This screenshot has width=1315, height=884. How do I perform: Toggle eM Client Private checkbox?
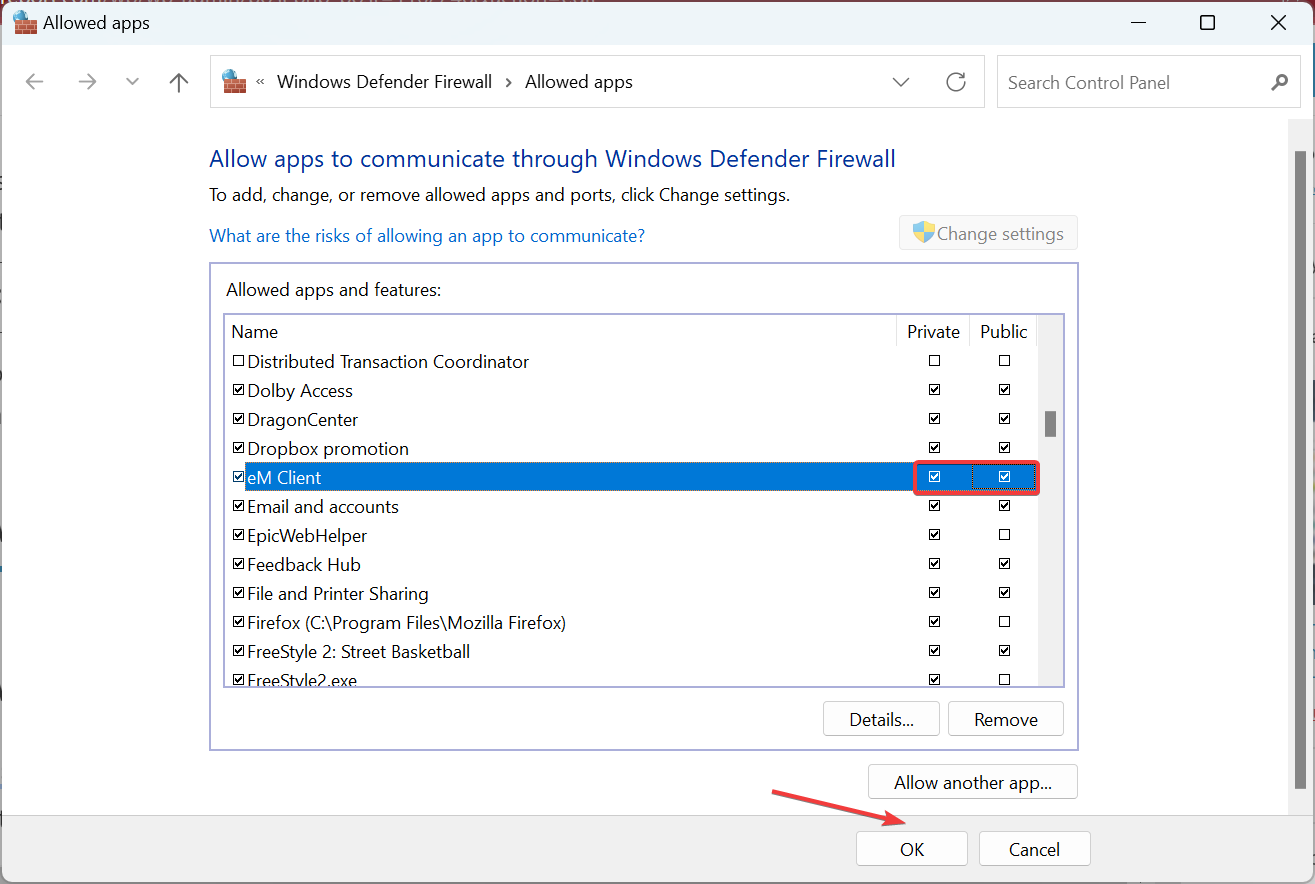pos(934,477)
